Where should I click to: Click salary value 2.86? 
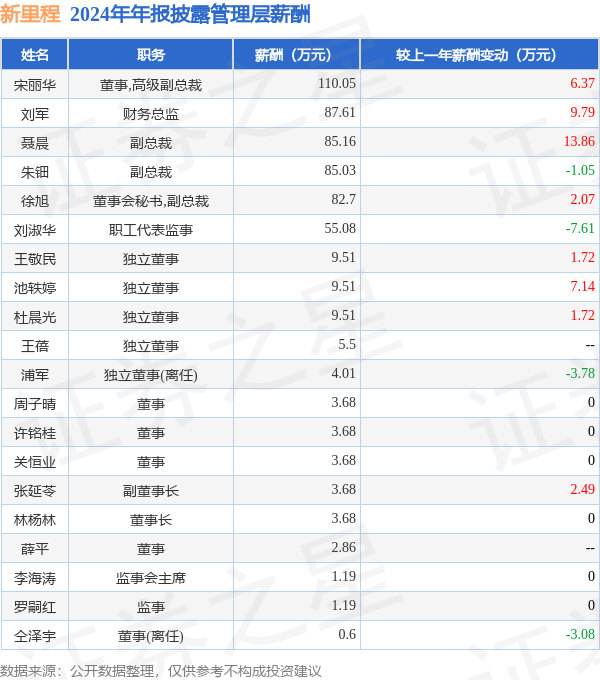tap(343, 548)
